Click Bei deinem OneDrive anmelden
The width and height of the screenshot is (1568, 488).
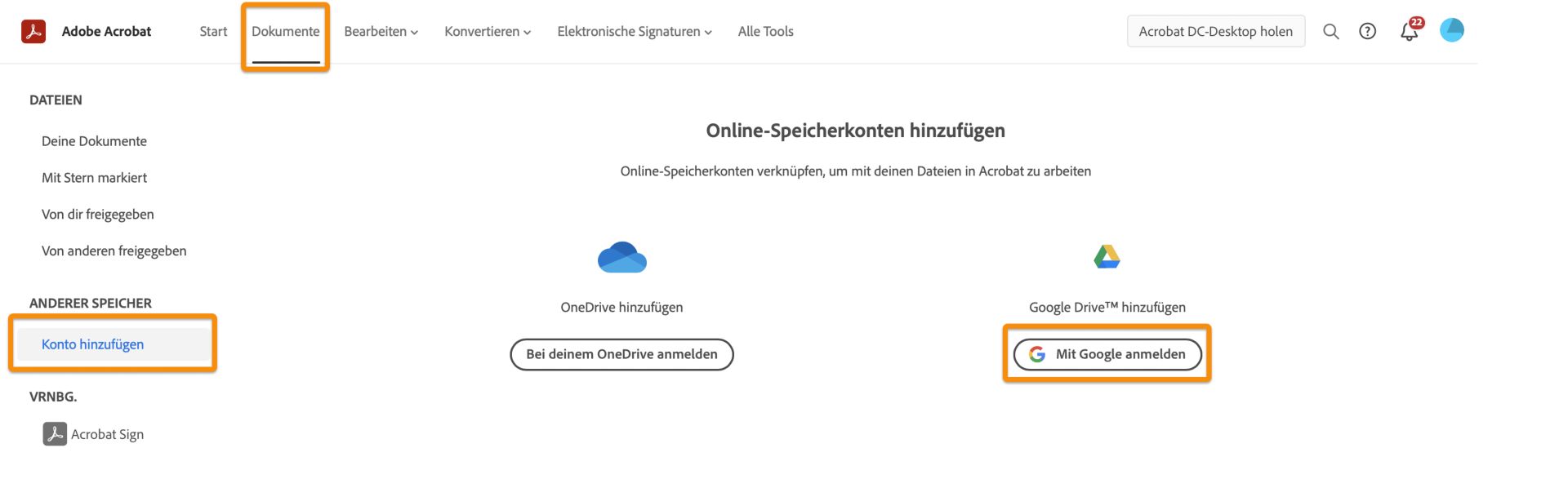[x=621, y=354]
